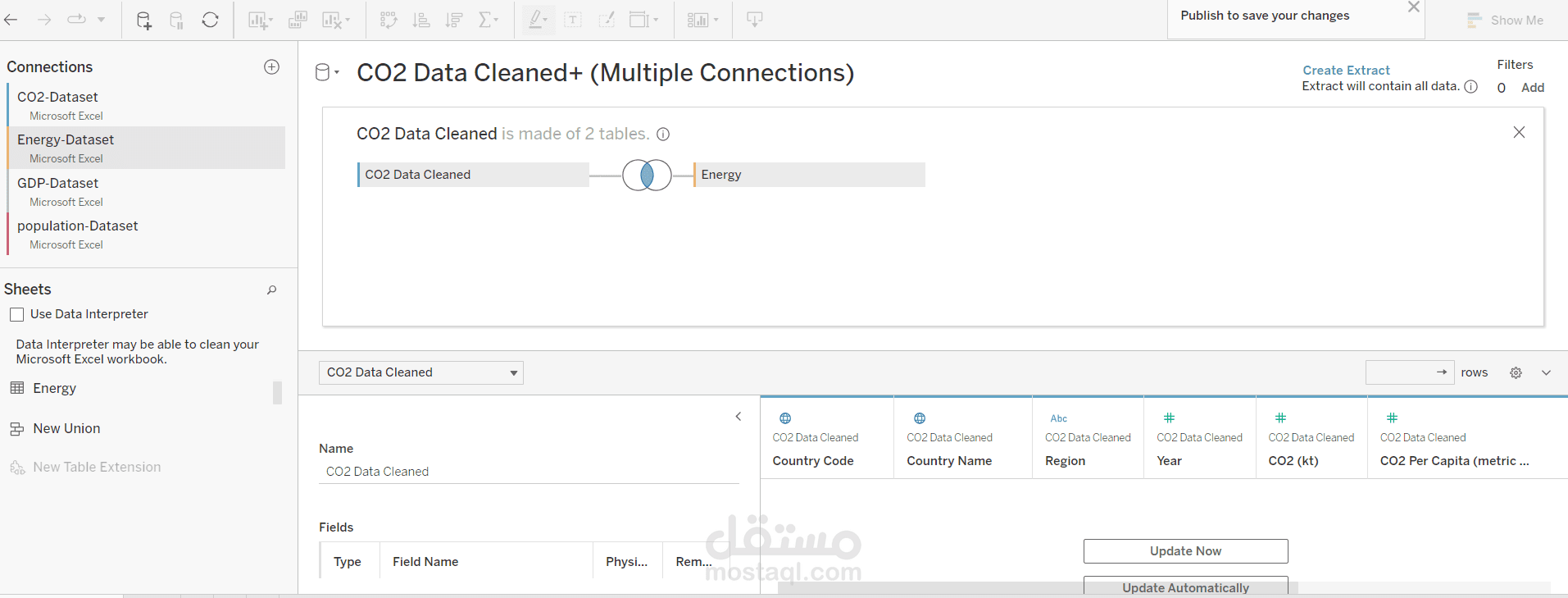Image resolution: width=1568 pixels, height=598 pixels.
Task: Click the extract info circle icon
Action: [x=1471, y=86]
